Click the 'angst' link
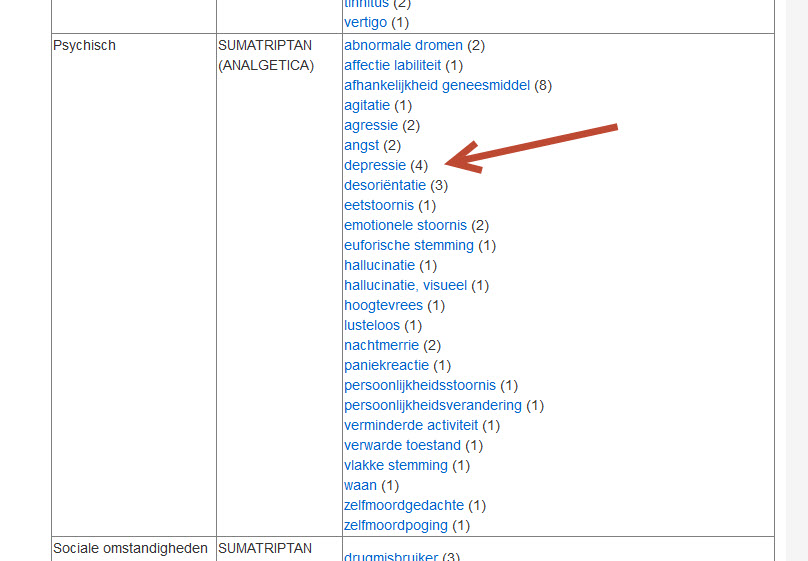Viewport: 808px width, 561px height. click(362, 145)
